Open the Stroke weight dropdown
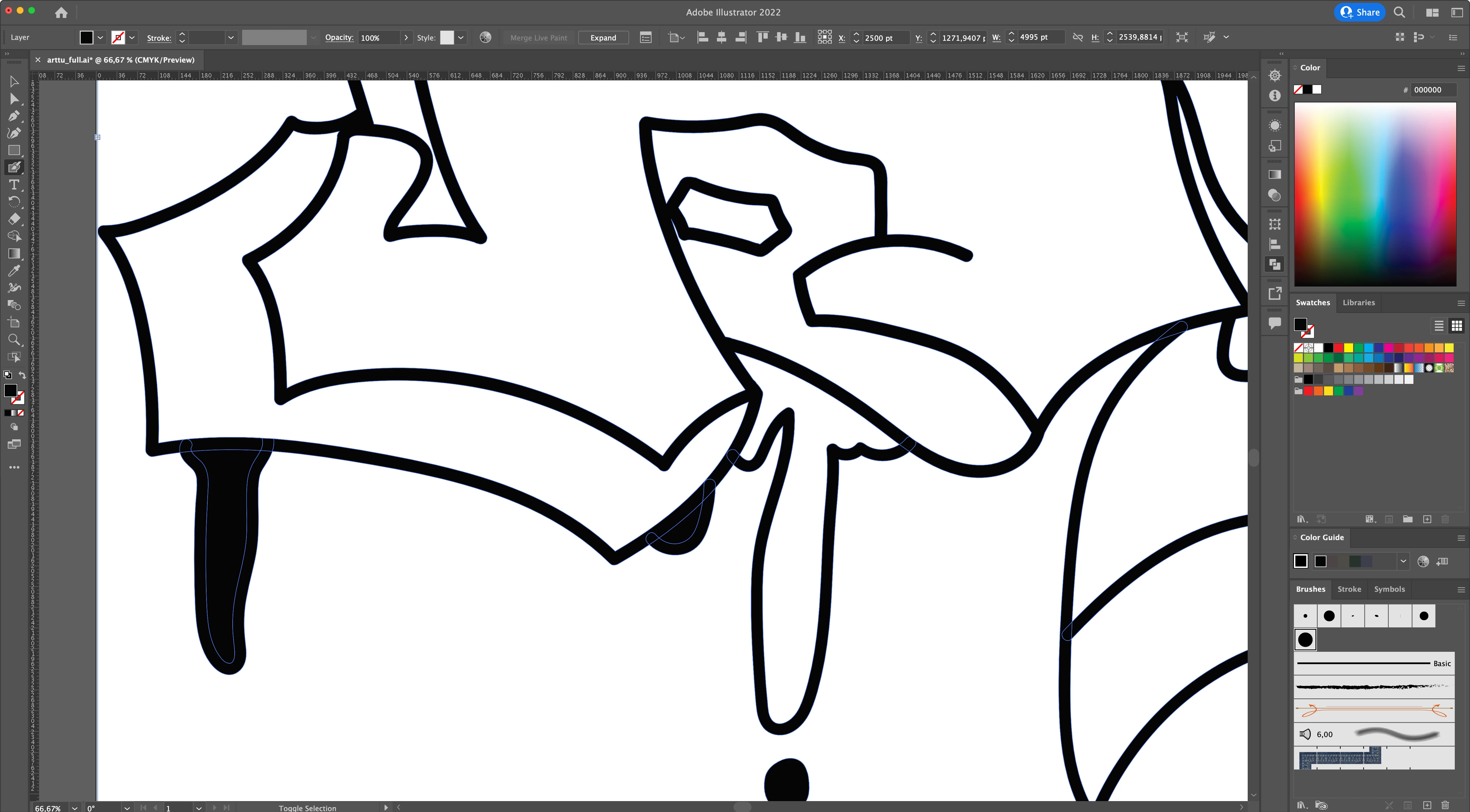 click(x=231, y=38)
